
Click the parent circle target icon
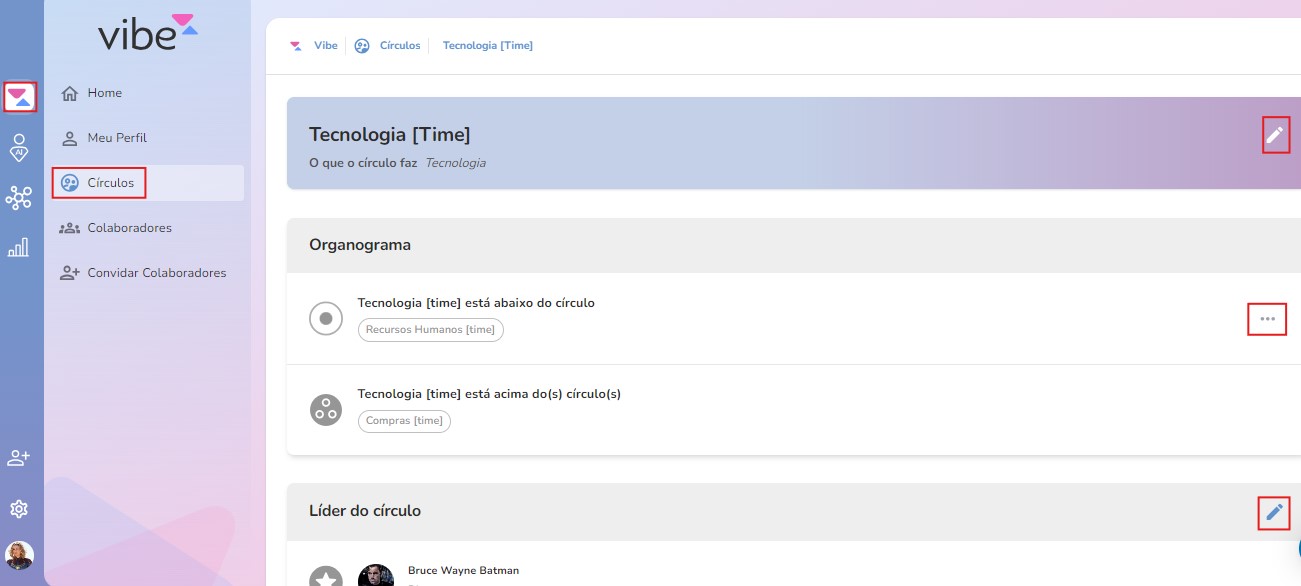pos(326,319)
